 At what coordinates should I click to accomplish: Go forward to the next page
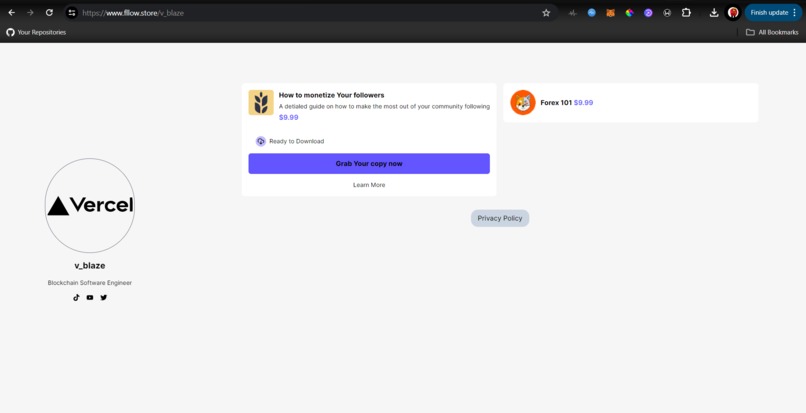pyautogui.click(x=30, y=13)
